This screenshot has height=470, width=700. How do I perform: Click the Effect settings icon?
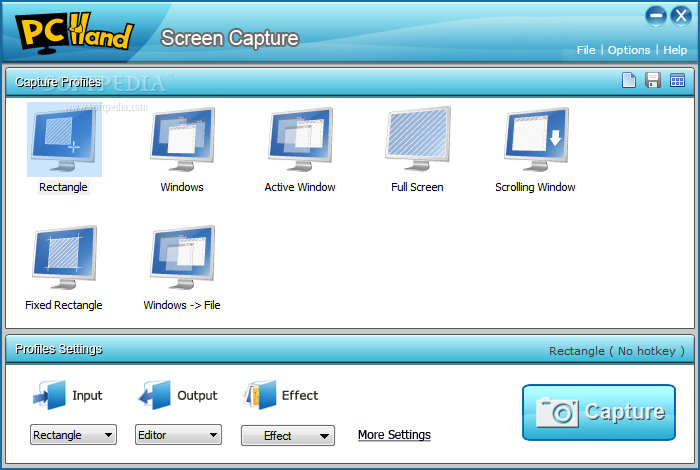point(259,395)
